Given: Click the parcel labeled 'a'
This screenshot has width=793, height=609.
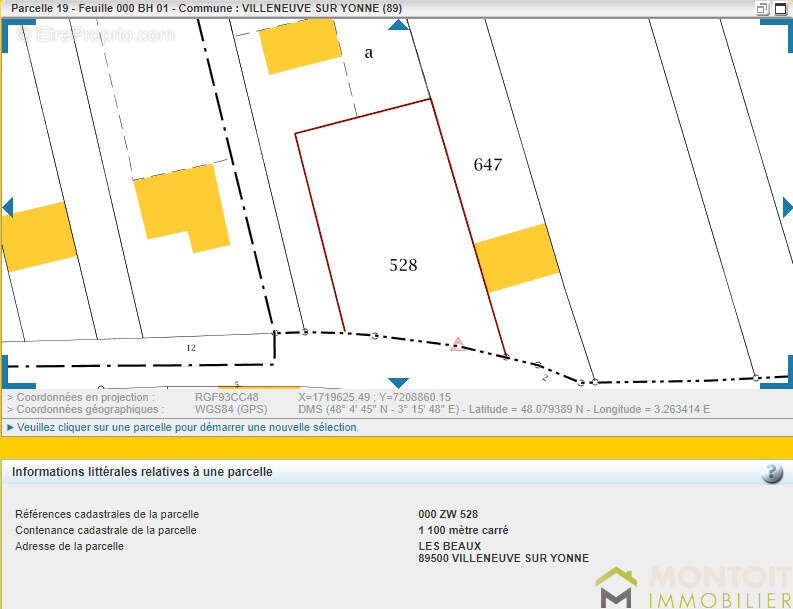Looking at the screenshot, I should pos(369,53).
